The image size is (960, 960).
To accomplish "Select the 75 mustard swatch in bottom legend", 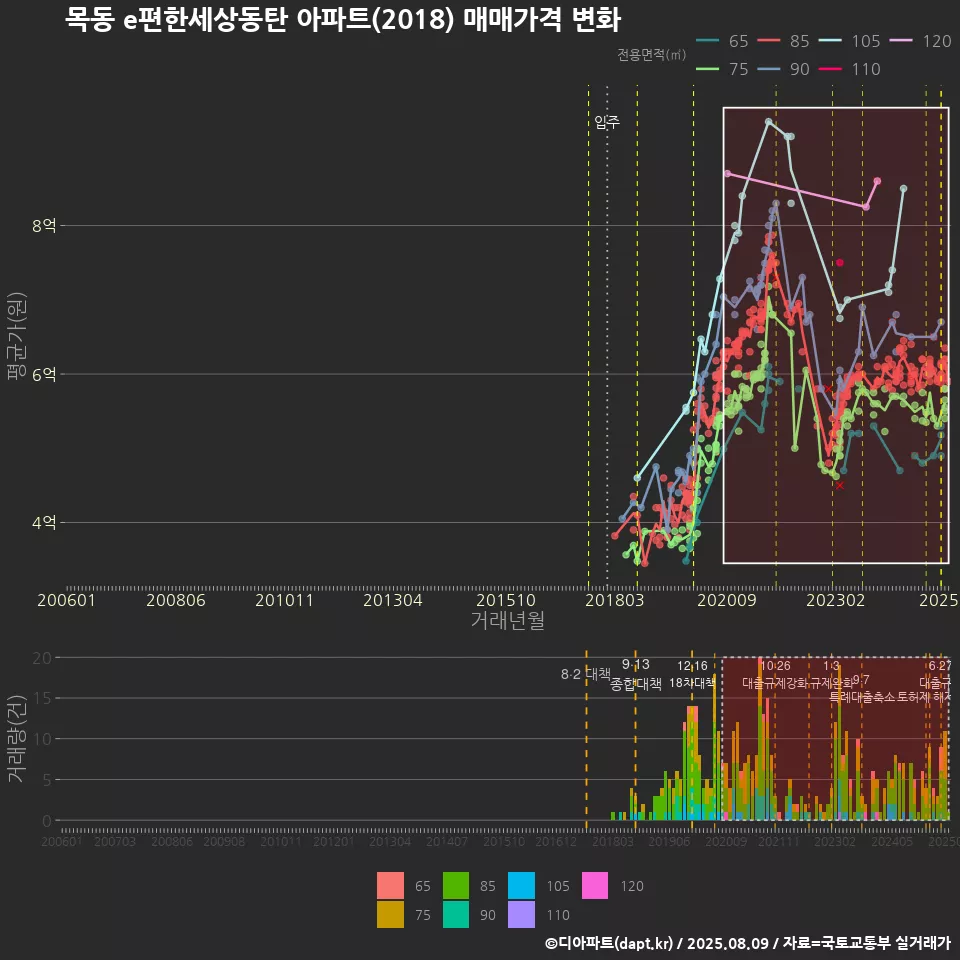I will [391, 914].
